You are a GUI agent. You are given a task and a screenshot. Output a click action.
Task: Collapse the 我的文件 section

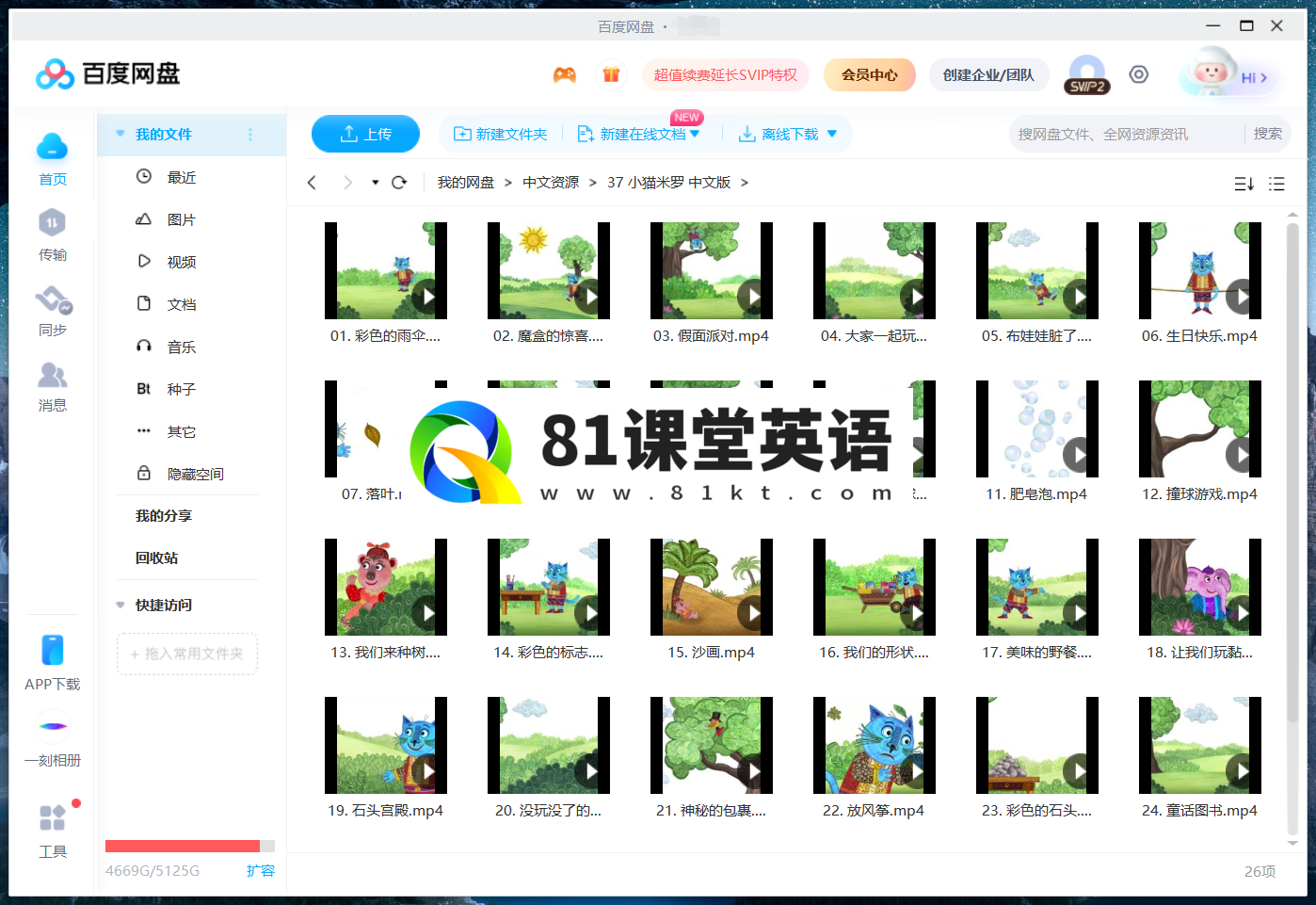coord(120,134)
